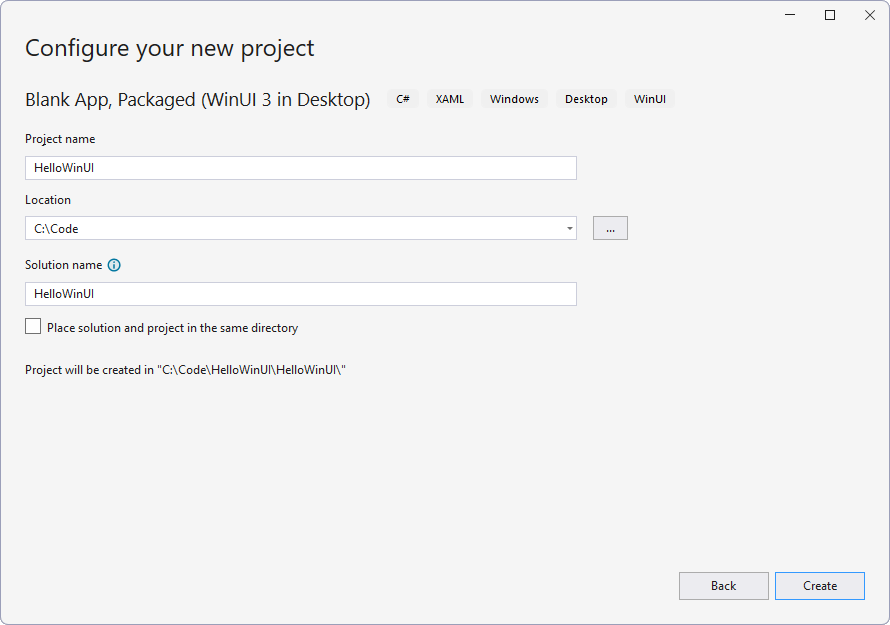Select the Windows platform tag
Viewport: 890px width, 625px height.
point(514,99)
